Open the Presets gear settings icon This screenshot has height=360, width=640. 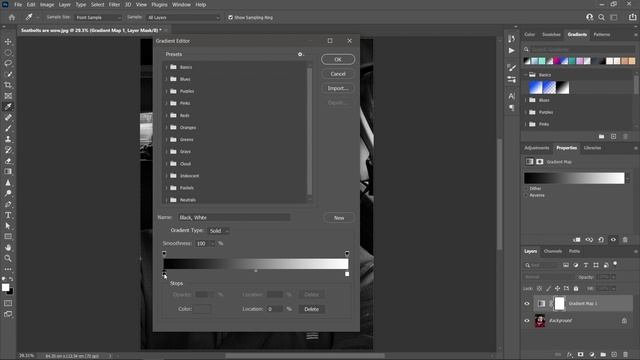point(300,54)
